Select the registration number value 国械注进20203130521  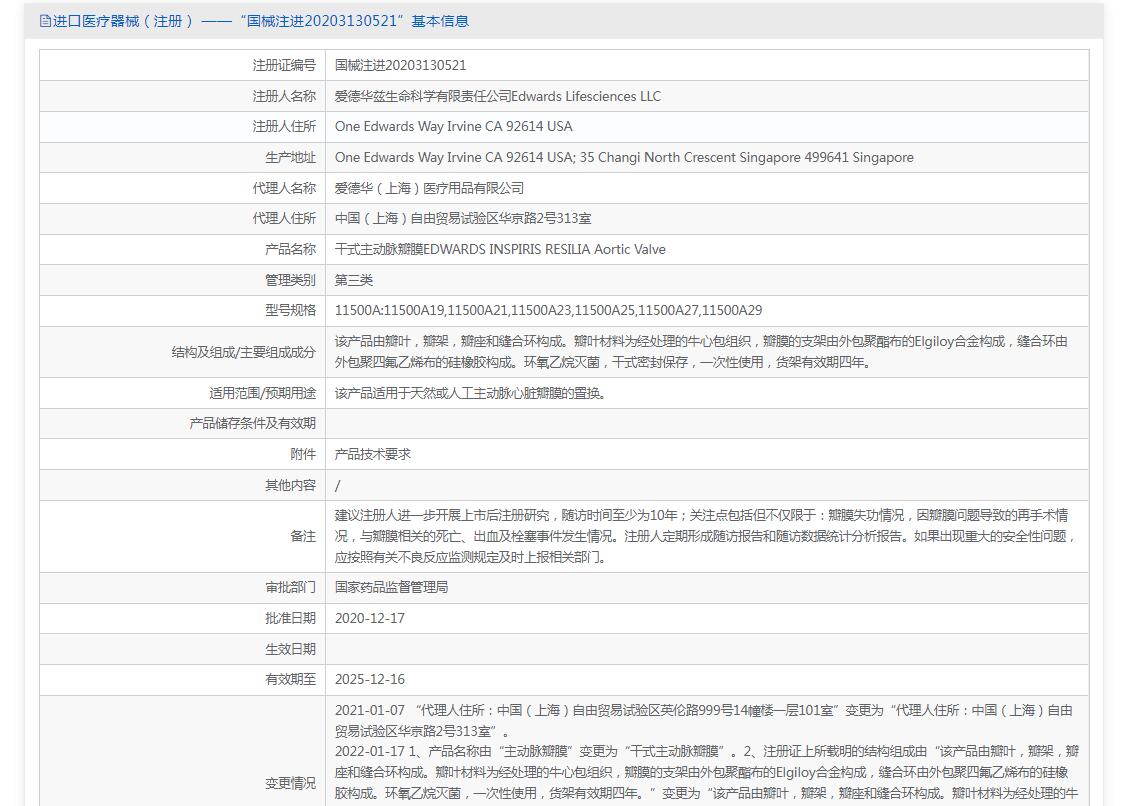tap(400, 65)
